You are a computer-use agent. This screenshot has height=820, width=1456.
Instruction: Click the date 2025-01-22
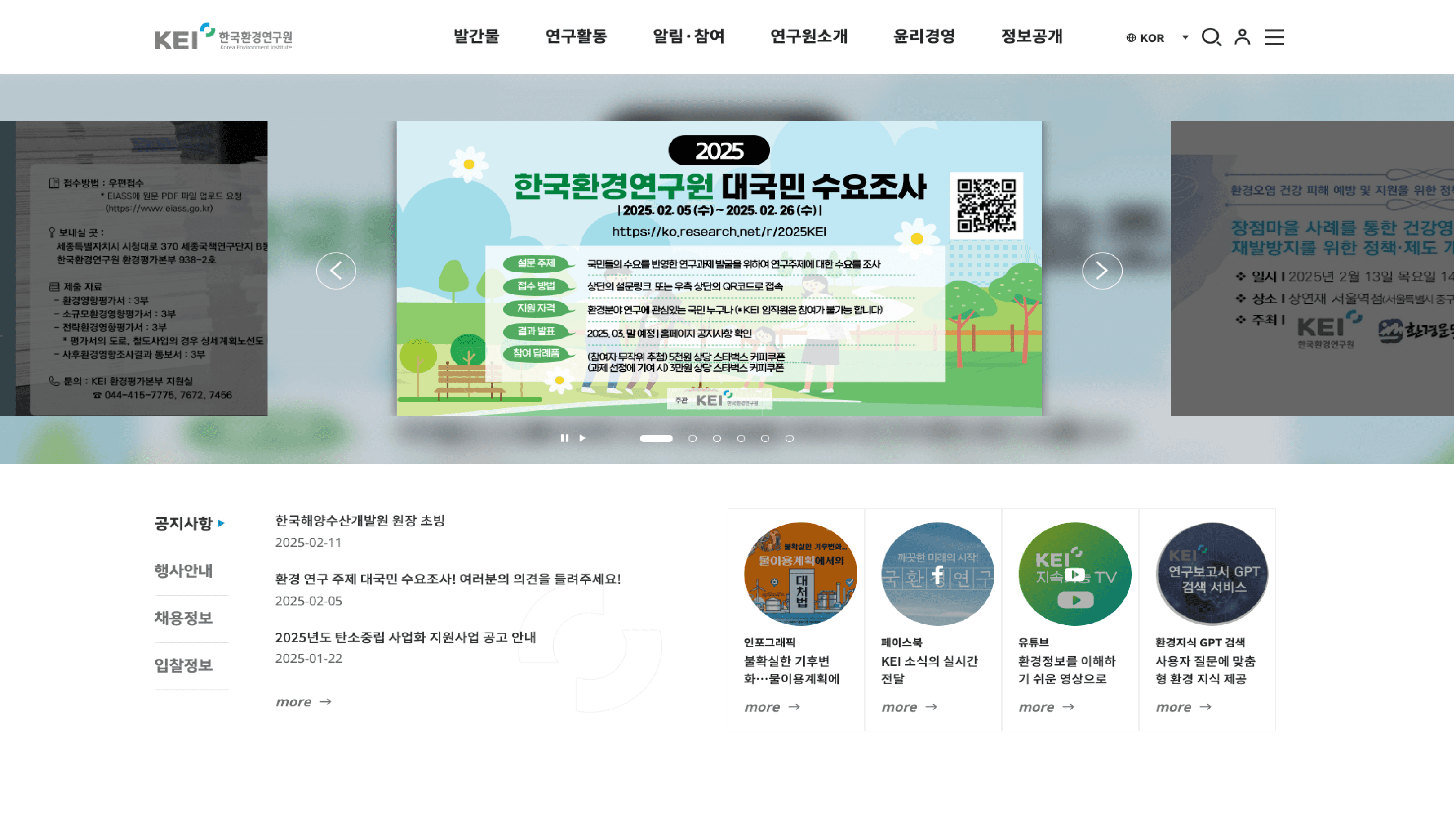pos(309,659)
